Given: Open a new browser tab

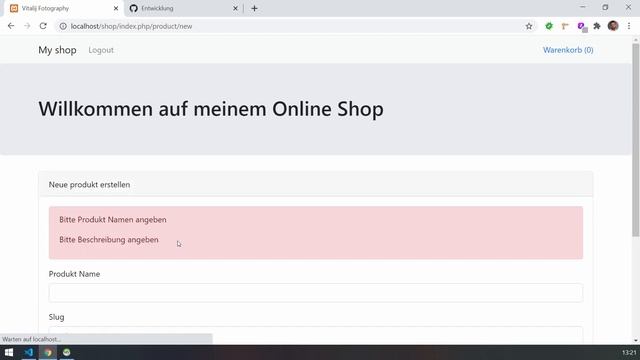Looking at the screenshot, I should click(254, 8).
